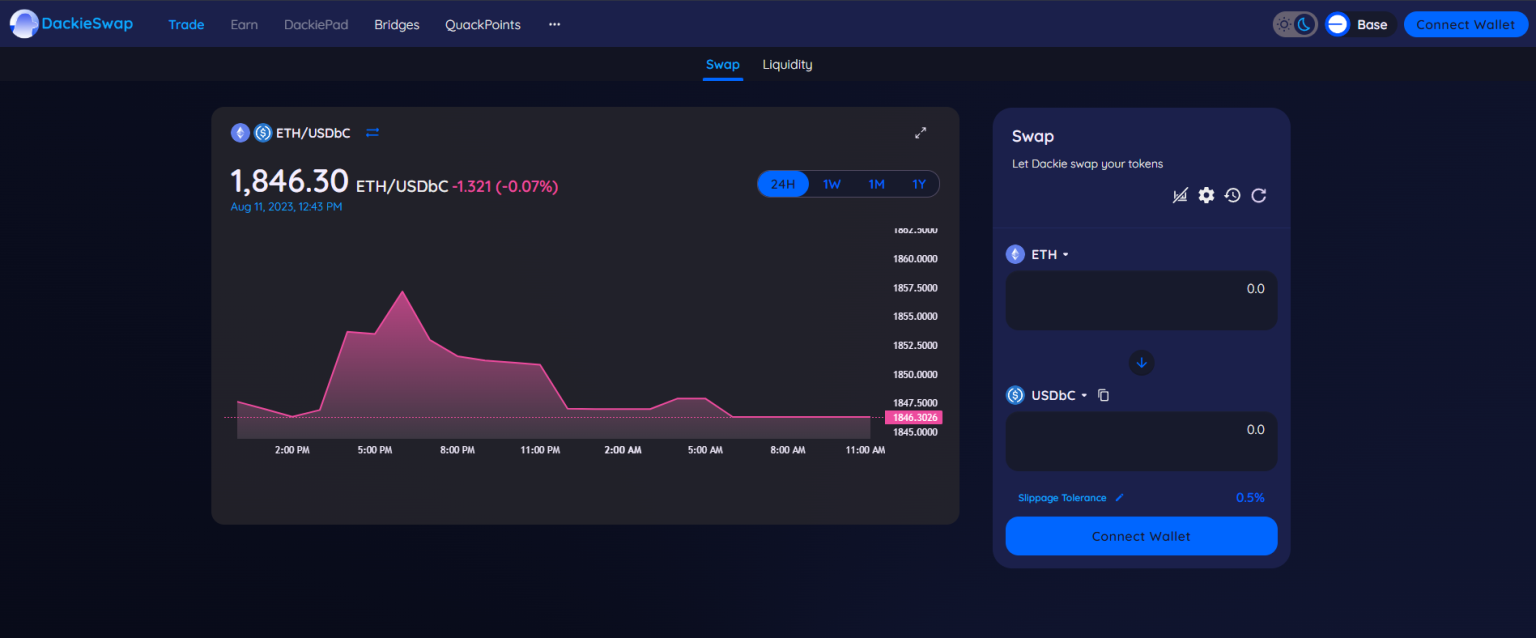1536x638 pixels.
Task: Switch to the Liquidity tab
Action: click(787, 64)
